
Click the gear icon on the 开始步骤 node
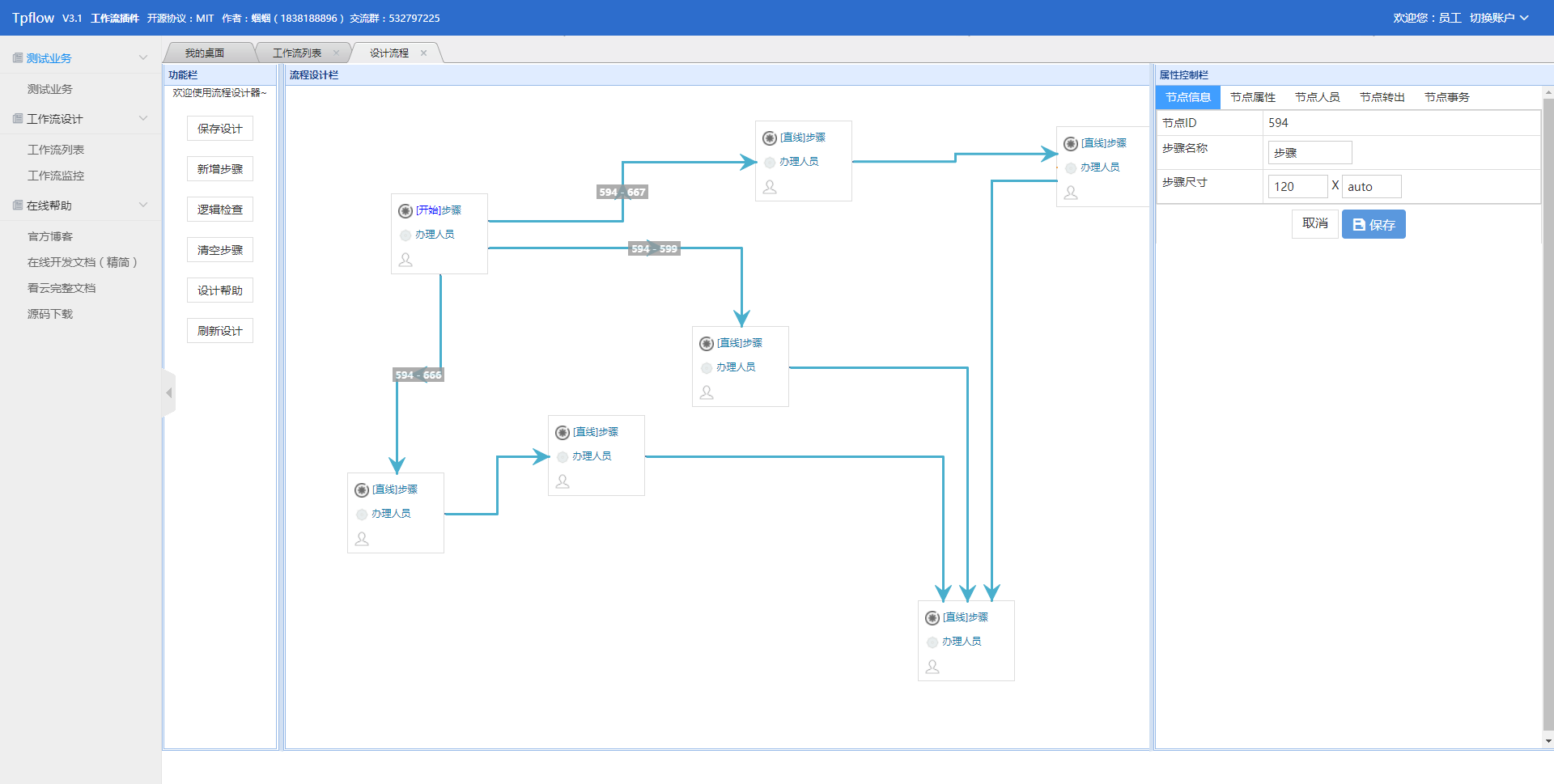click(x=405, y=211)
